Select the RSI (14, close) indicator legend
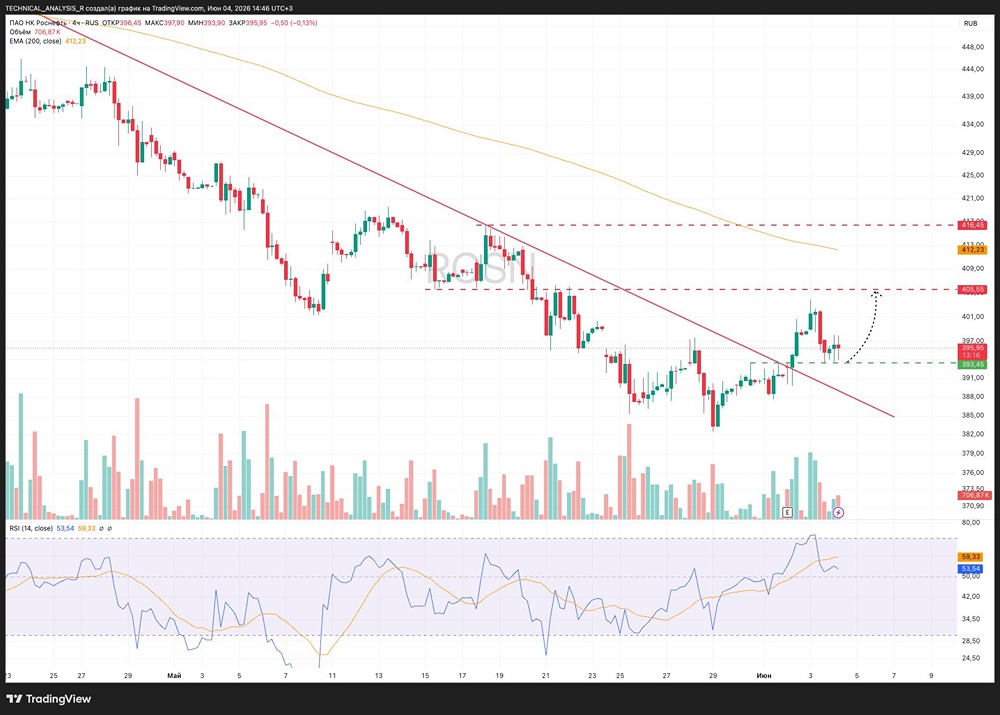 point(31,529)
